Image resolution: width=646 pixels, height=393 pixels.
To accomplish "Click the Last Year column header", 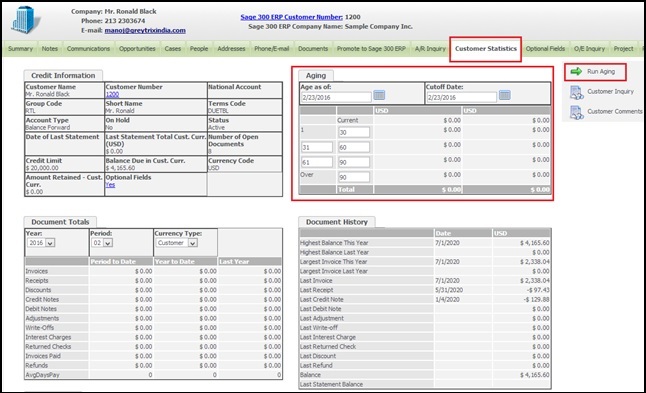I will tap(234, 262).
